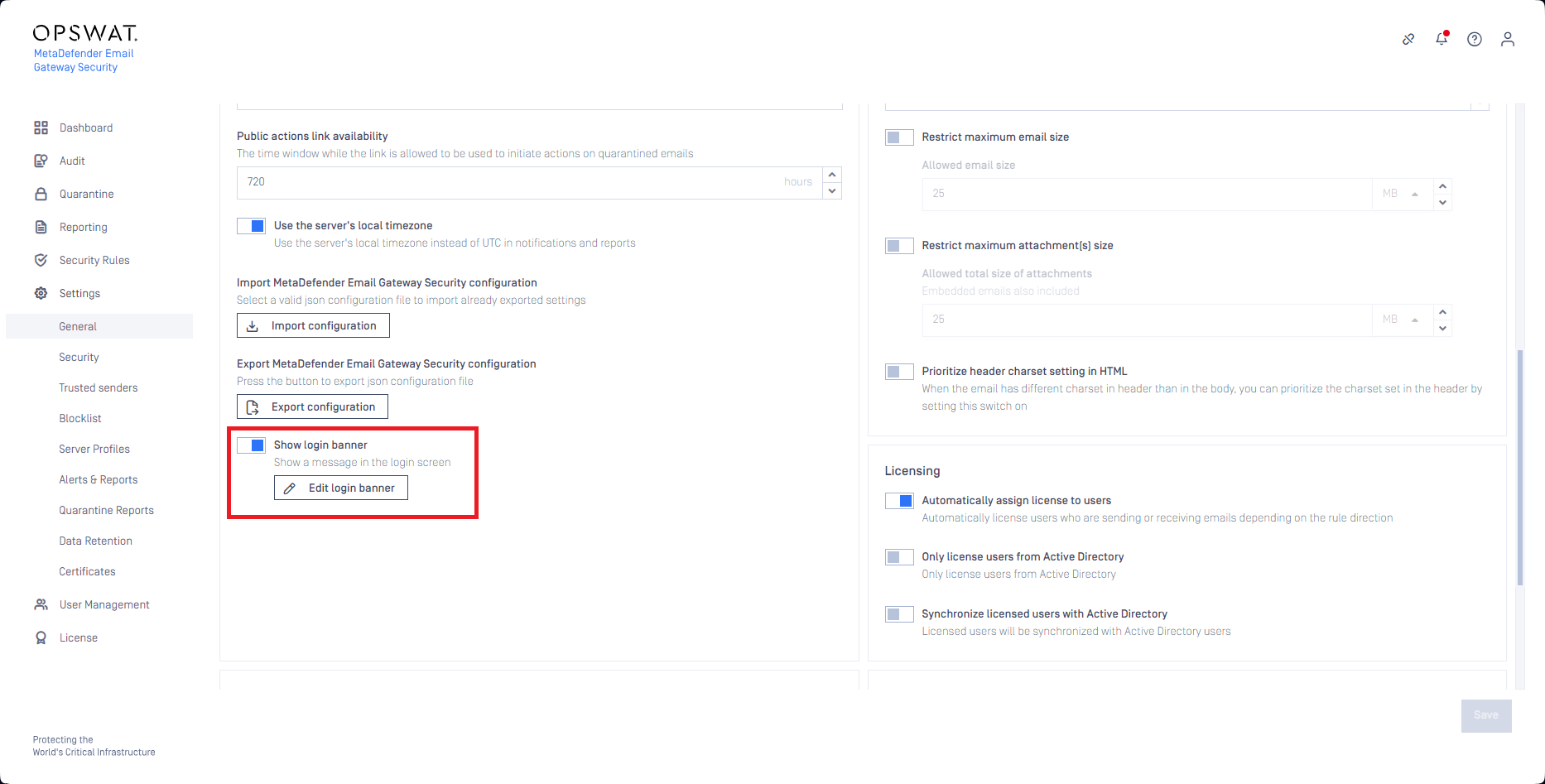Screen dimensions: 1545x784
Task: Decrease allowed total attachments size value
Action: [1442, 328]
